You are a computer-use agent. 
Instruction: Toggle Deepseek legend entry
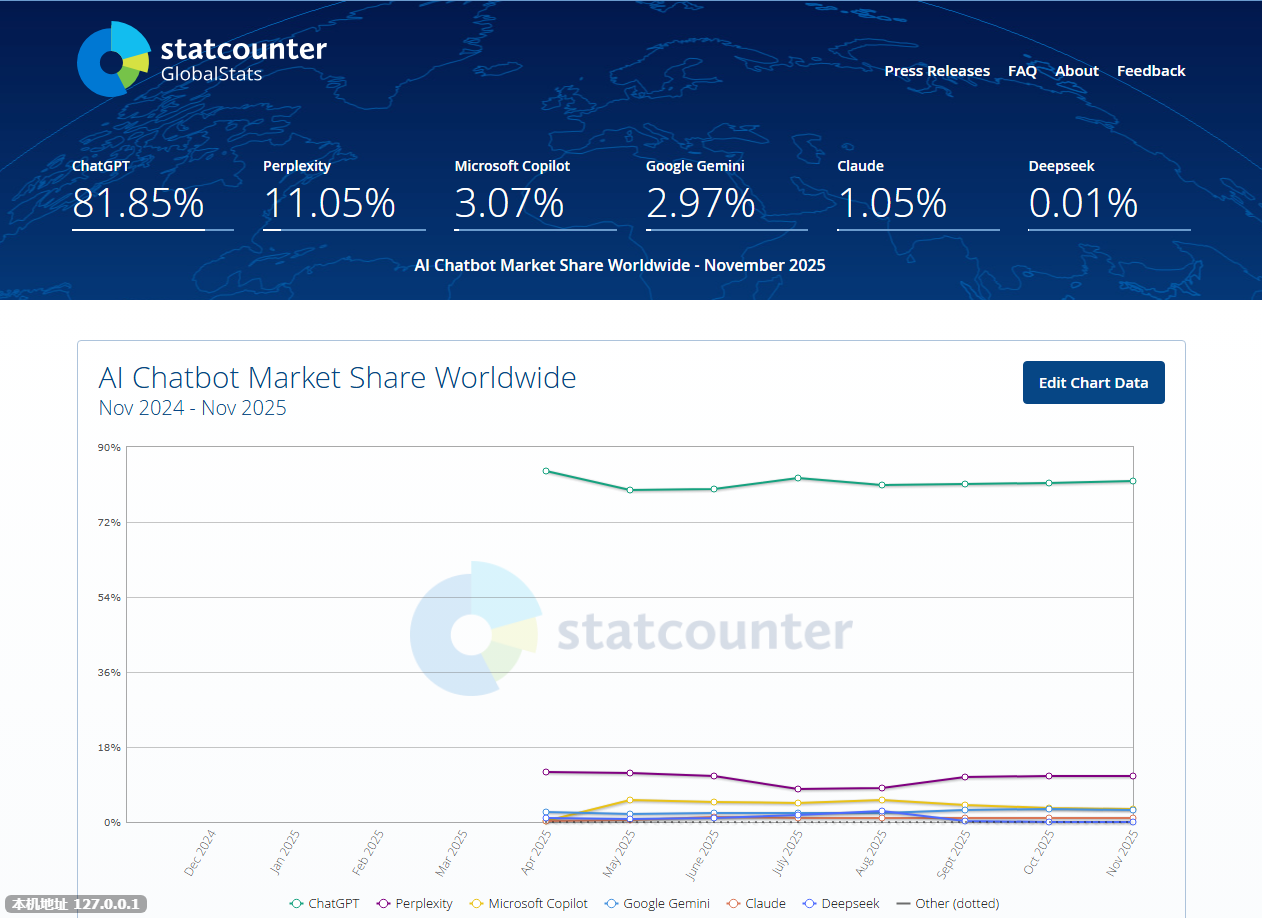(840, 903)
